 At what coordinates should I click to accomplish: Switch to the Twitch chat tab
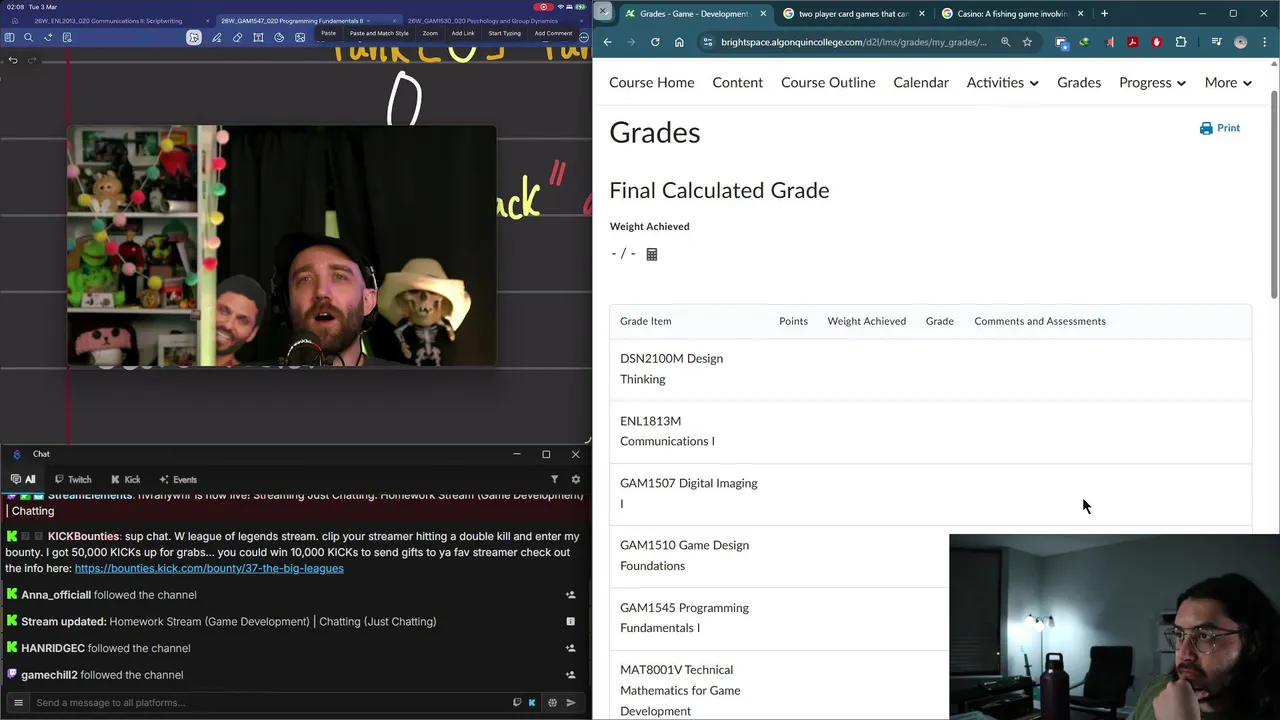[73, 479]
